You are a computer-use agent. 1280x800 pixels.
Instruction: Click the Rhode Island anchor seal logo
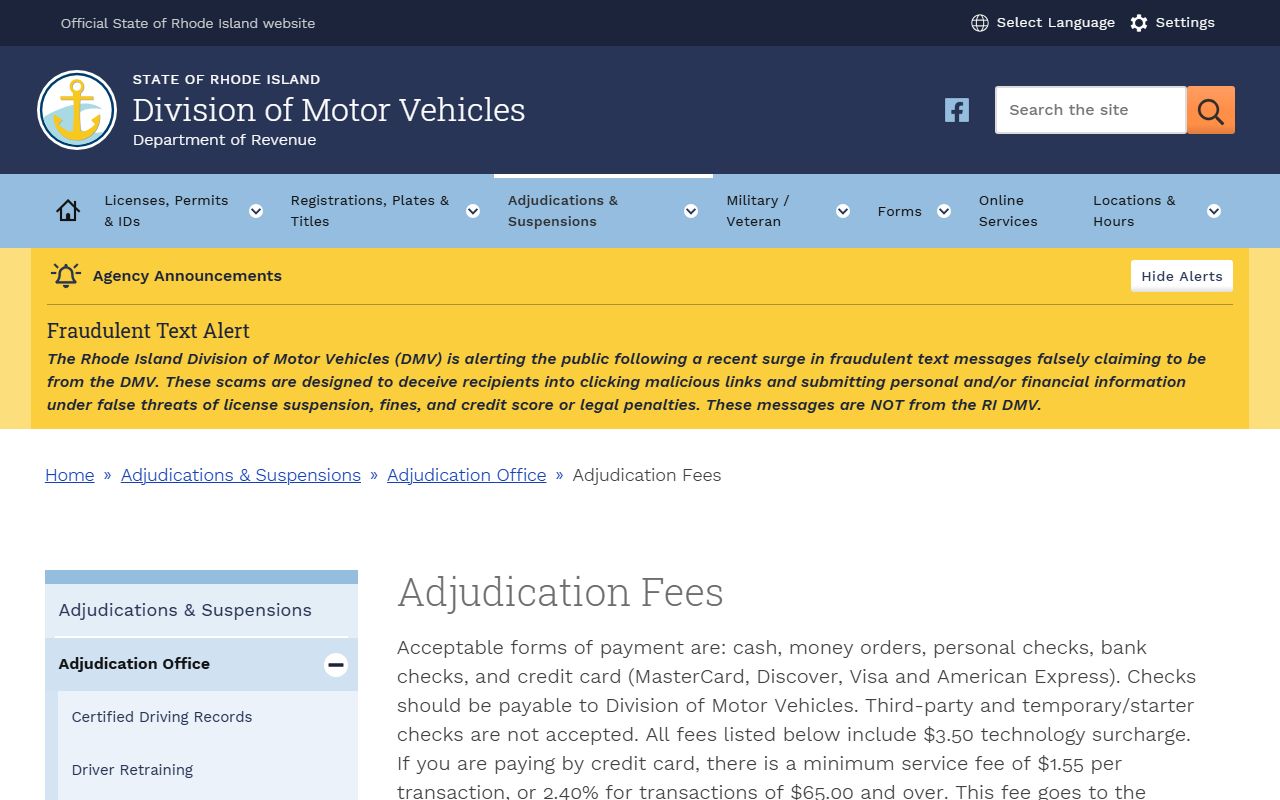click(77, 110)
